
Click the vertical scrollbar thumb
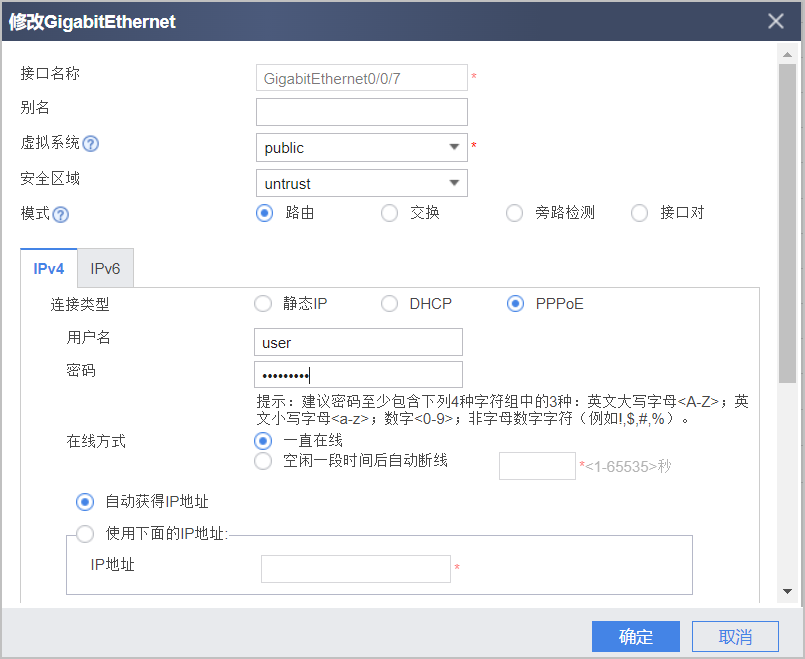[787, 224]
